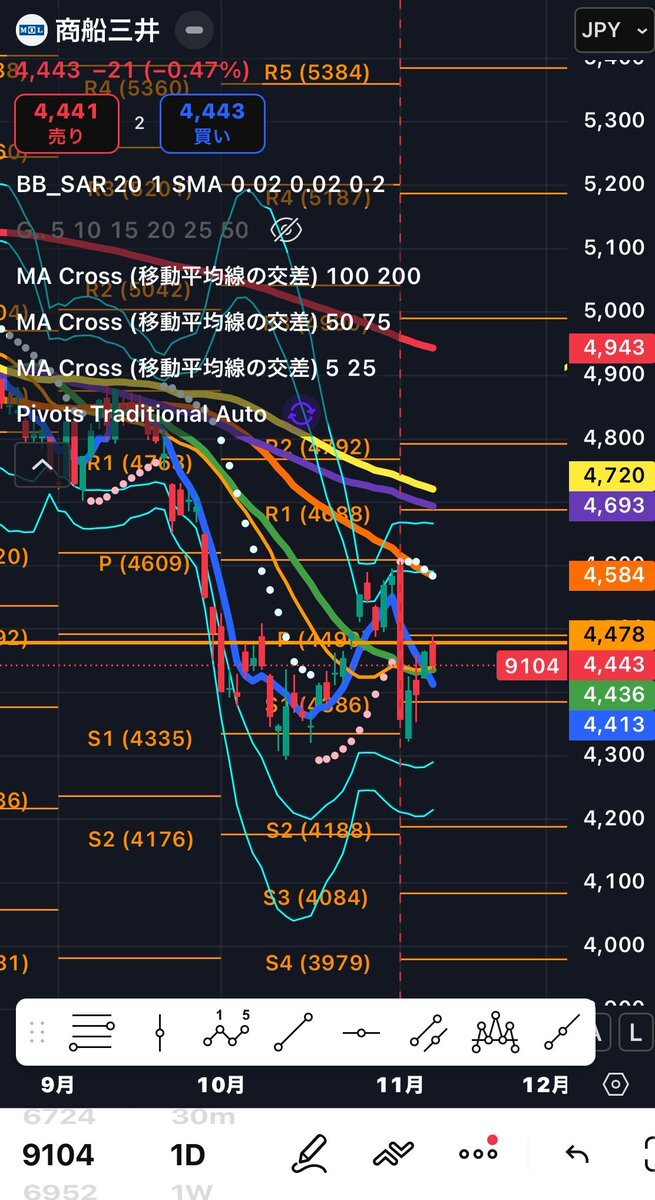This screenshot has height=1200, width=655.
Task: Tap the 4,443 buy button
Action: click(x=212, y=124)
